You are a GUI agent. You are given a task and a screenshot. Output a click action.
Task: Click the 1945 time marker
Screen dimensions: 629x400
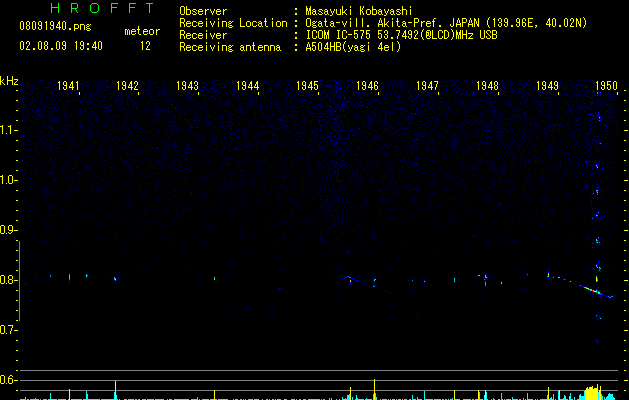click(x=307, y=85)
